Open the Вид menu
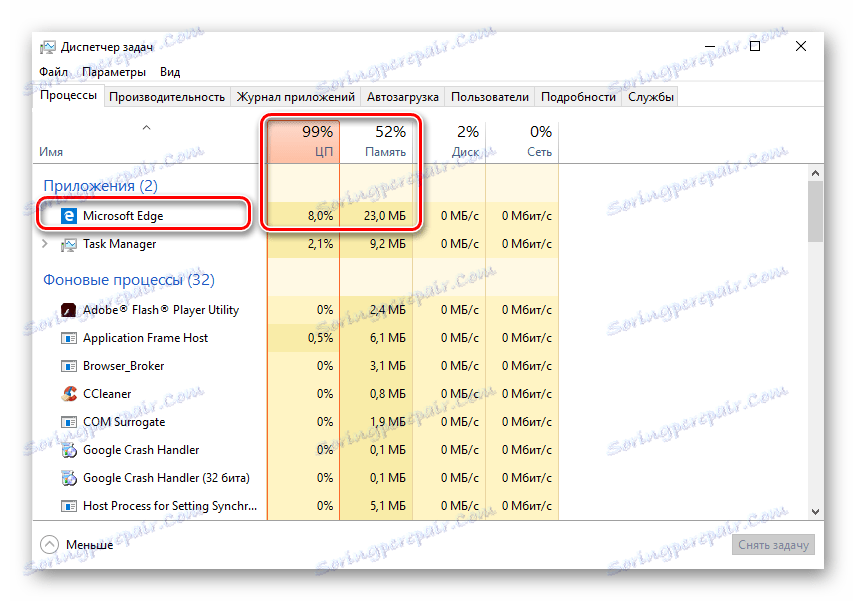This screenshot has height=601, width=856. pos(170,72)
